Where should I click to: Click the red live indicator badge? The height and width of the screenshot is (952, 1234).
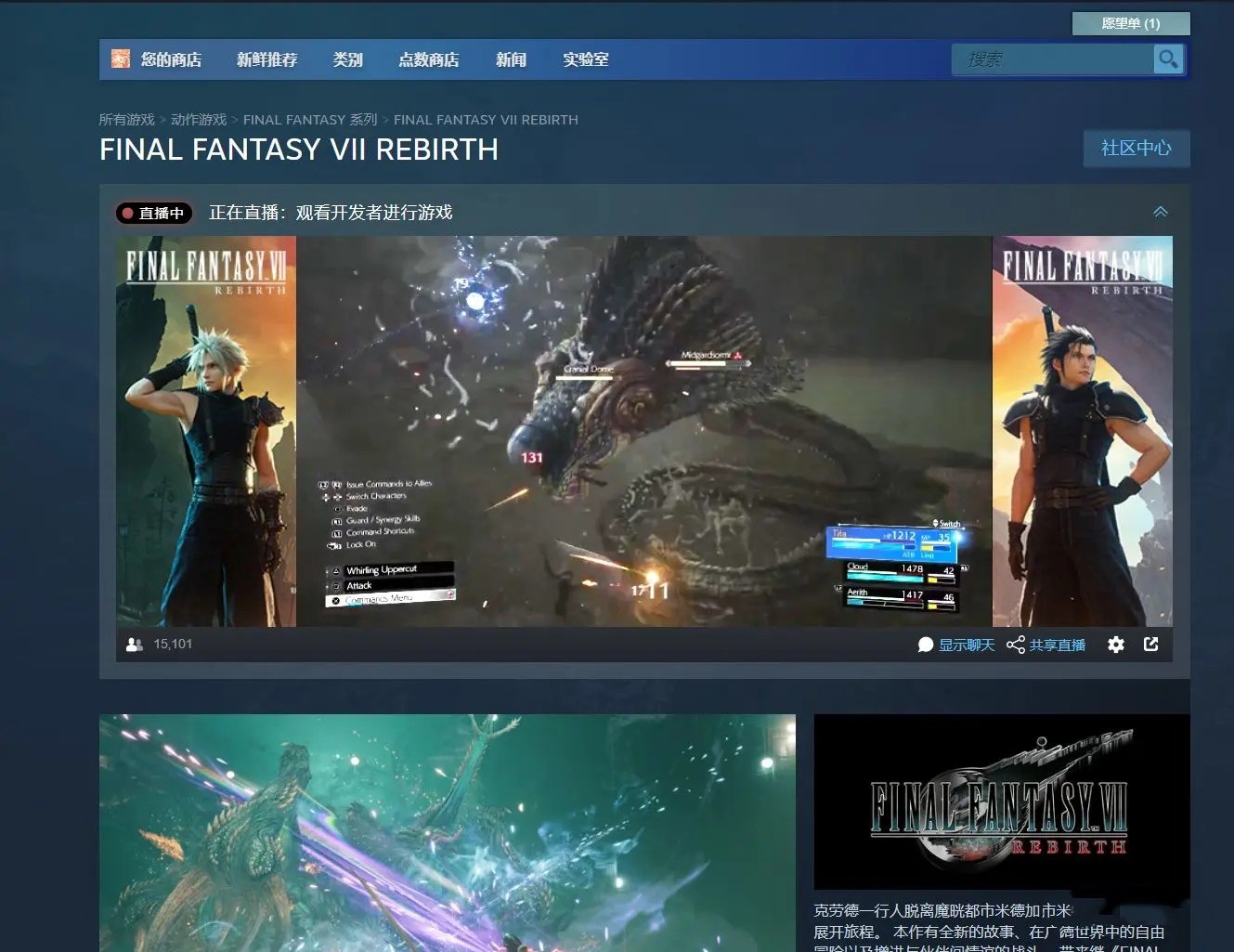pos(153,213)
